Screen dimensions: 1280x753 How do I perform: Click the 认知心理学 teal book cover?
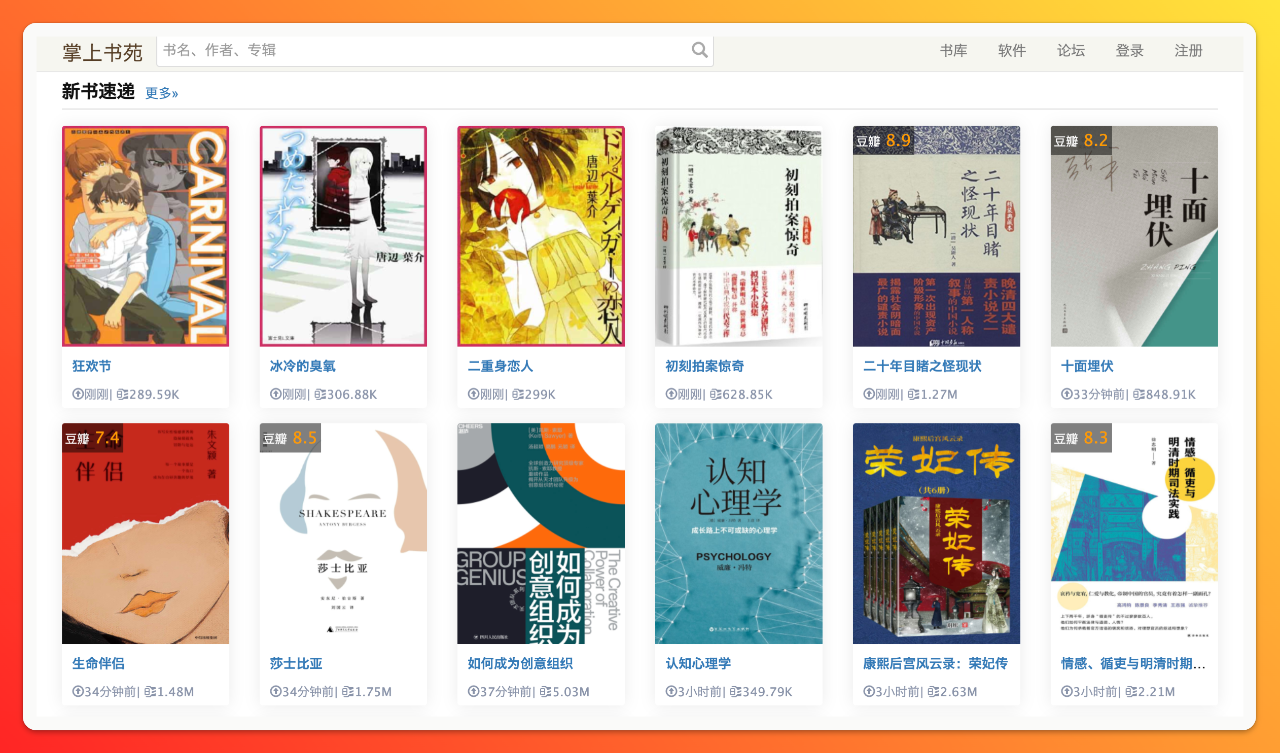(739, 534)
